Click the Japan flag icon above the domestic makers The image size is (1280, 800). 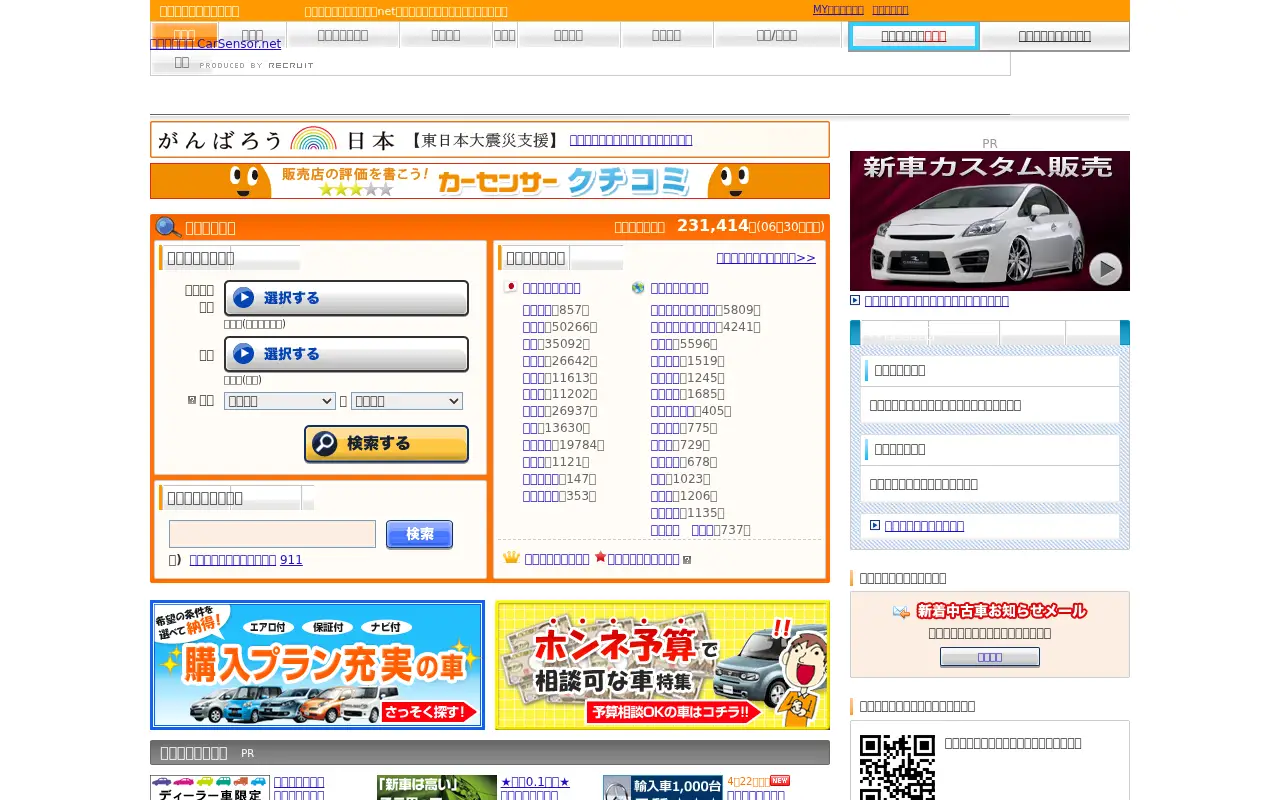point(510,288)
